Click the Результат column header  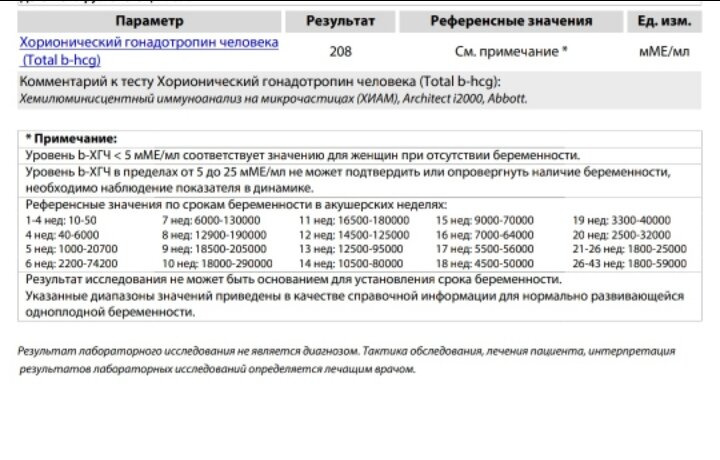(339, 20)
